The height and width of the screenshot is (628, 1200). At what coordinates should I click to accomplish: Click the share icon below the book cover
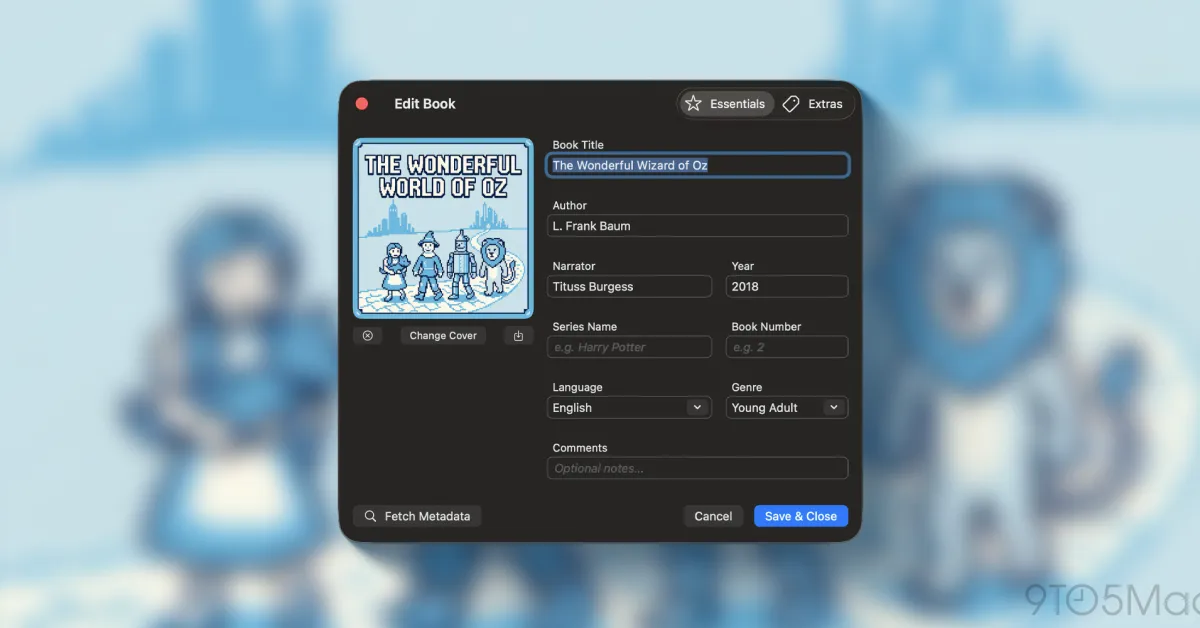coord(518,335)
